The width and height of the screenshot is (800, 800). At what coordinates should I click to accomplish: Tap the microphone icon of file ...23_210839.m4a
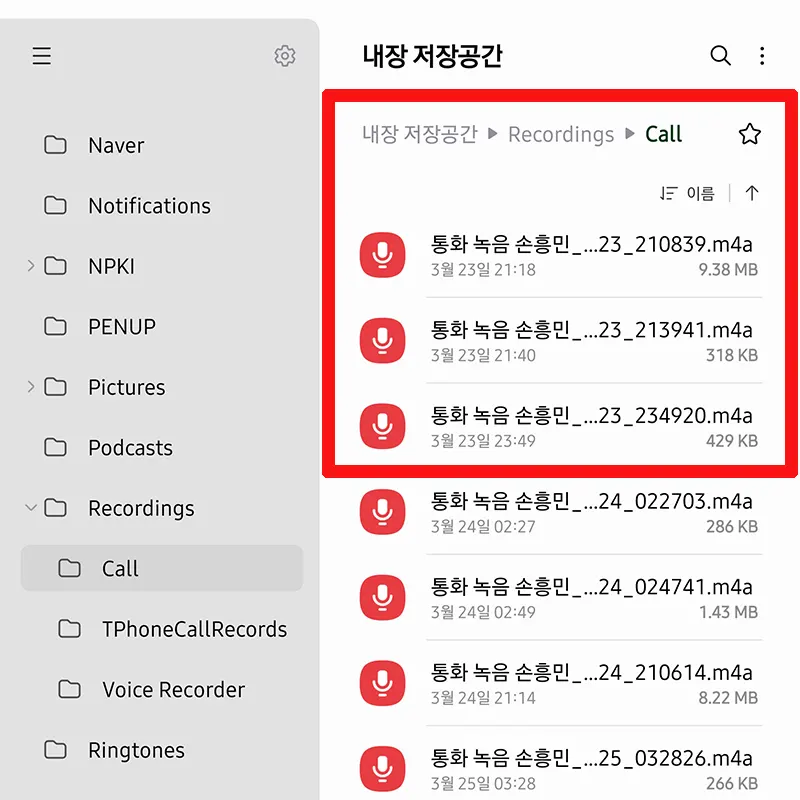pyautogui.click(x=382, y=254)
